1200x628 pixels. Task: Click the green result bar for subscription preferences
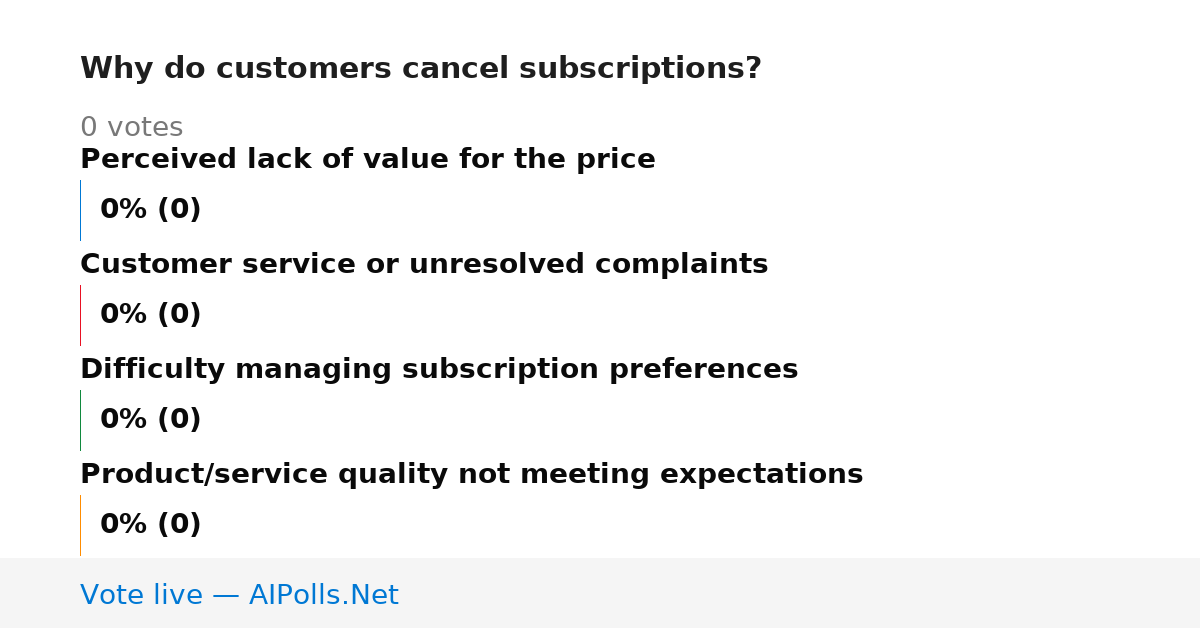click(x=80, y=420)
